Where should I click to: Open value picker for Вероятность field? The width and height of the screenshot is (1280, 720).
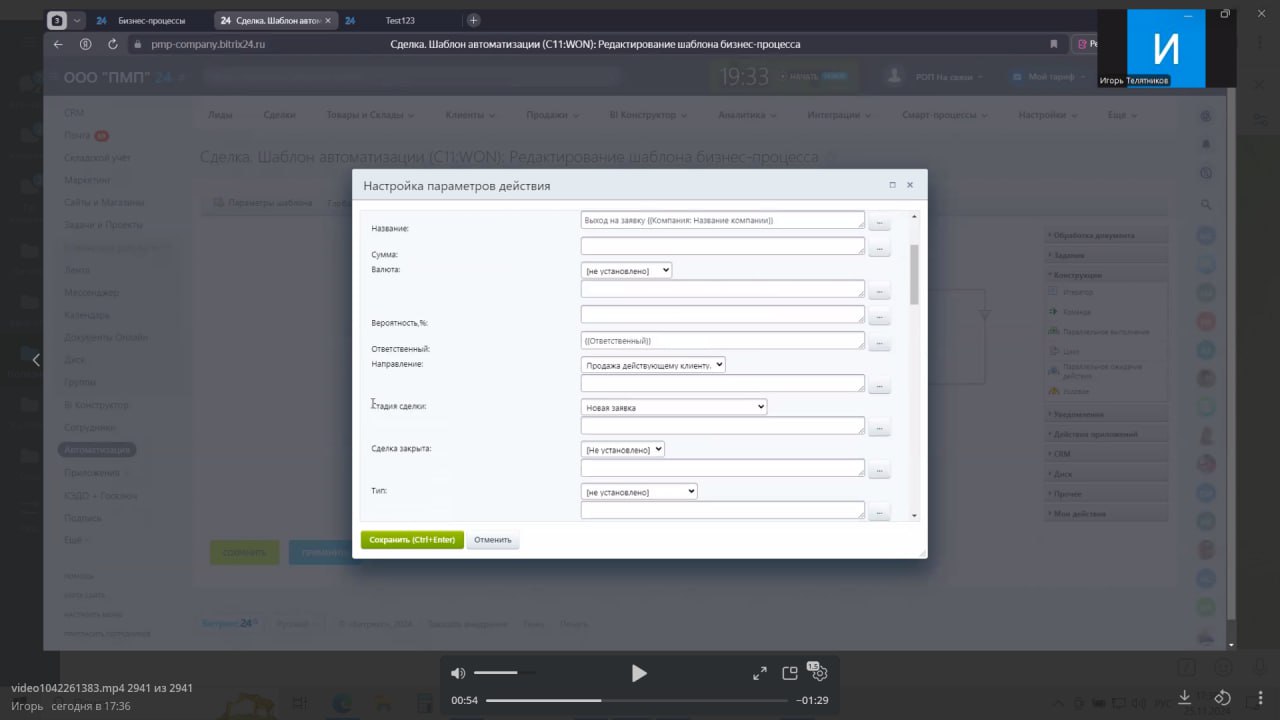(879, 316)
